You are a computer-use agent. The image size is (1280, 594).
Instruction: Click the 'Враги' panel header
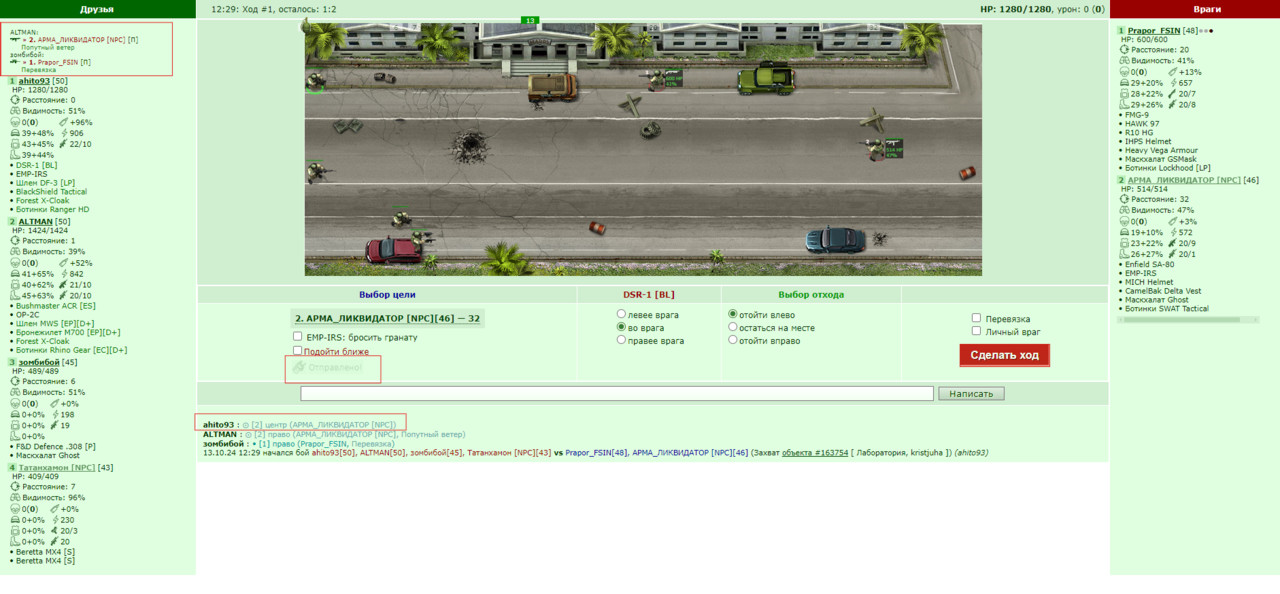(x=1194, y=9)
